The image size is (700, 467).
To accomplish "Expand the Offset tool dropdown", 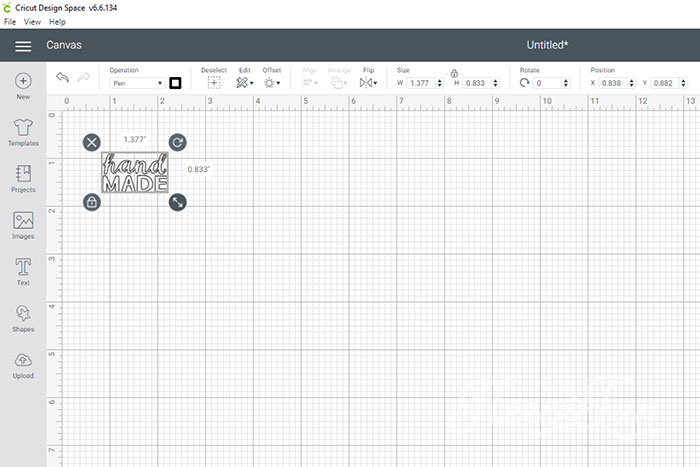I will pos(271,78).
